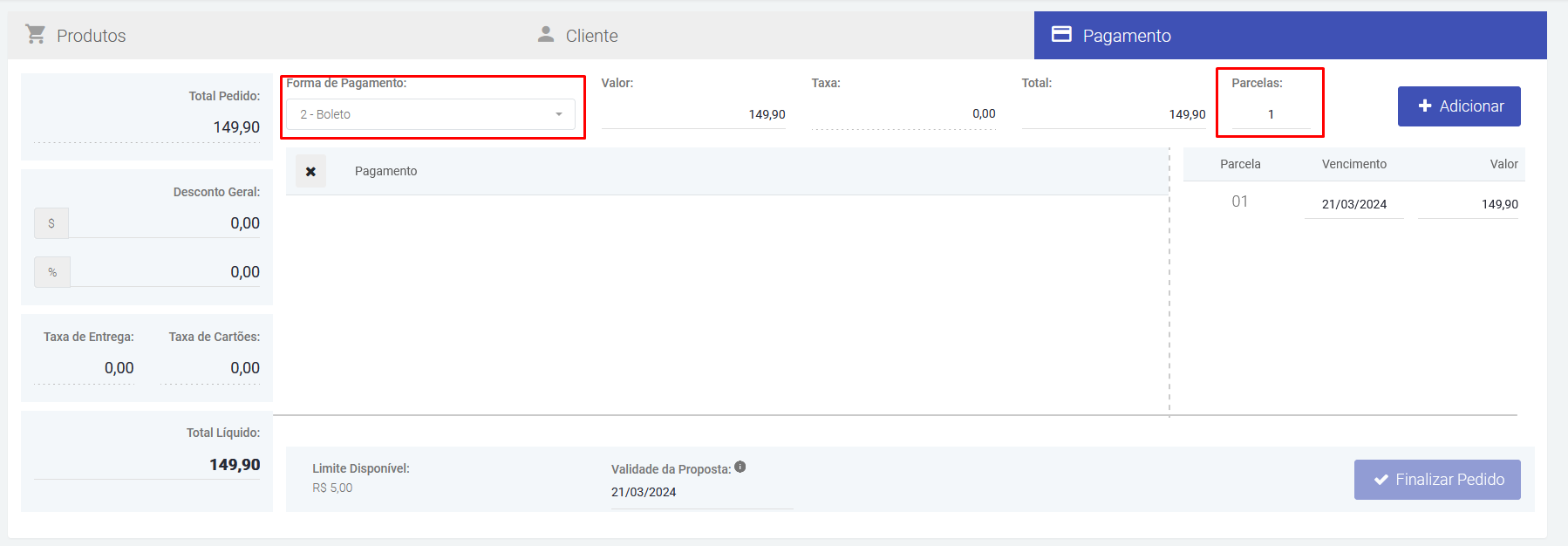
Task: Click the Desconto Geral percent value field
Action: click(x=165, y=272)
